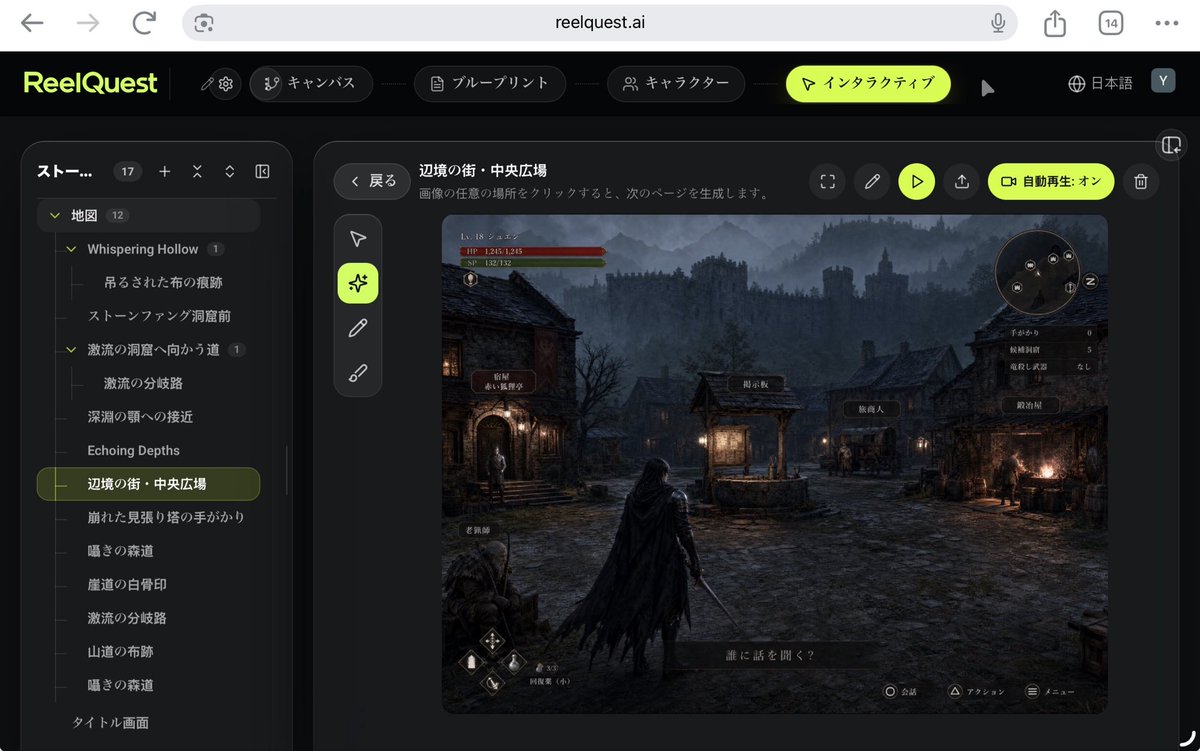Reload the page in the browser
The image size is (1200, 751).
(145, 23)
